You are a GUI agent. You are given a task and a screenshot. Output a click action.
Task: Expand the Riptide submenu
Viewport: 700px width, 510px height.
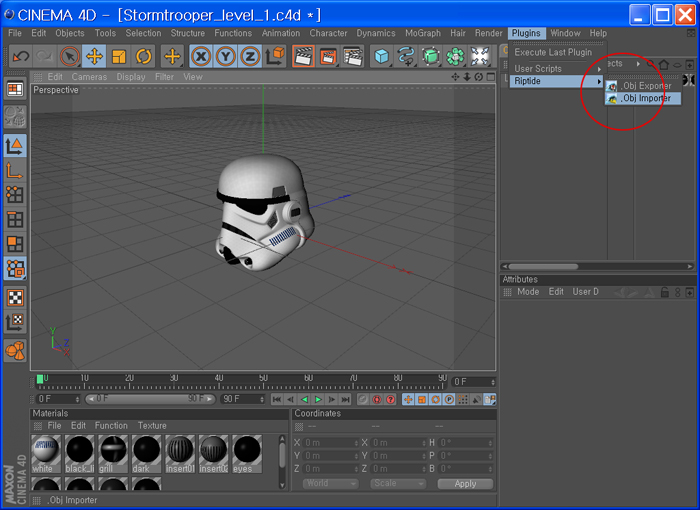pyautogui.click(x=557, y=81)
